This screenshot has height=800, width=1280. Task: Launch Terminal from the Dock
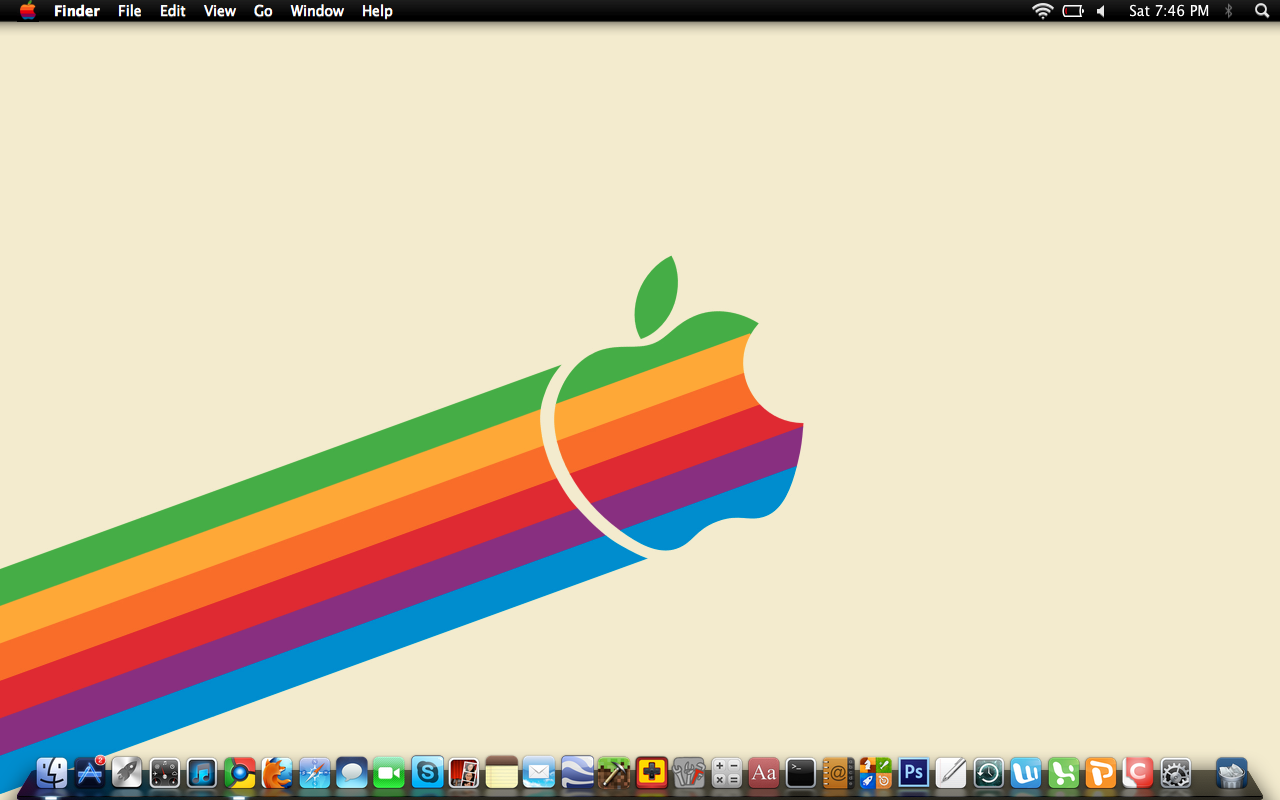[x=801, y=773]
